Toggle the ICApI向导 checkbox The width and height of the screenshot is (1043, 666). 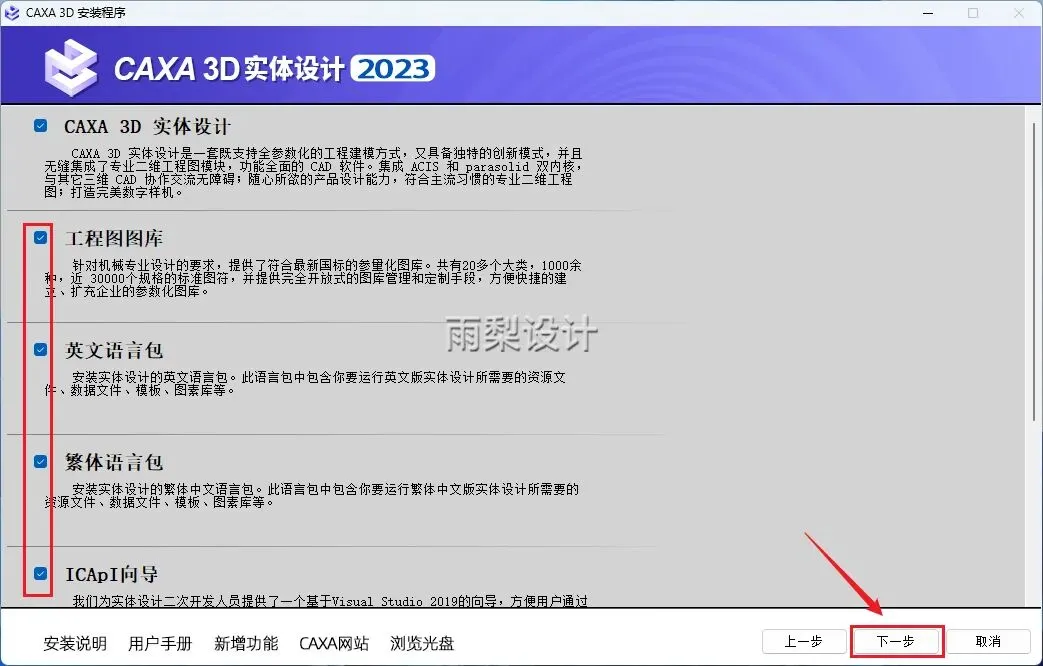(x=41, y=573)
